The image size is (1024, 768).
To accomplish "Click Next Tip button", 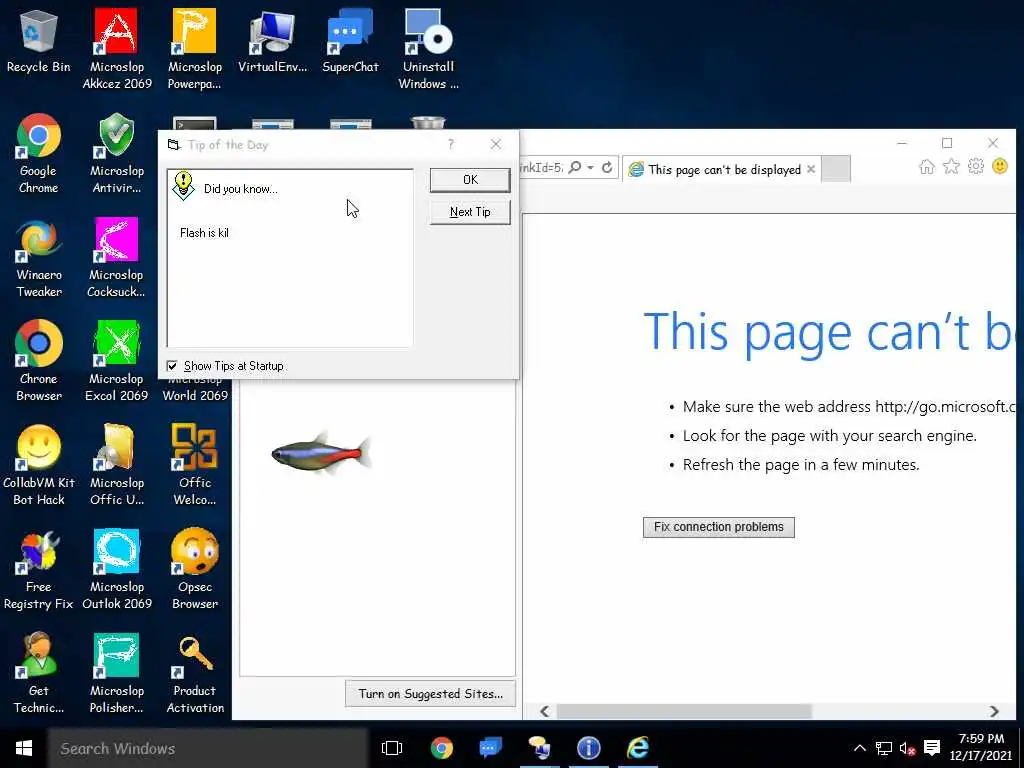I will [470, 212].
